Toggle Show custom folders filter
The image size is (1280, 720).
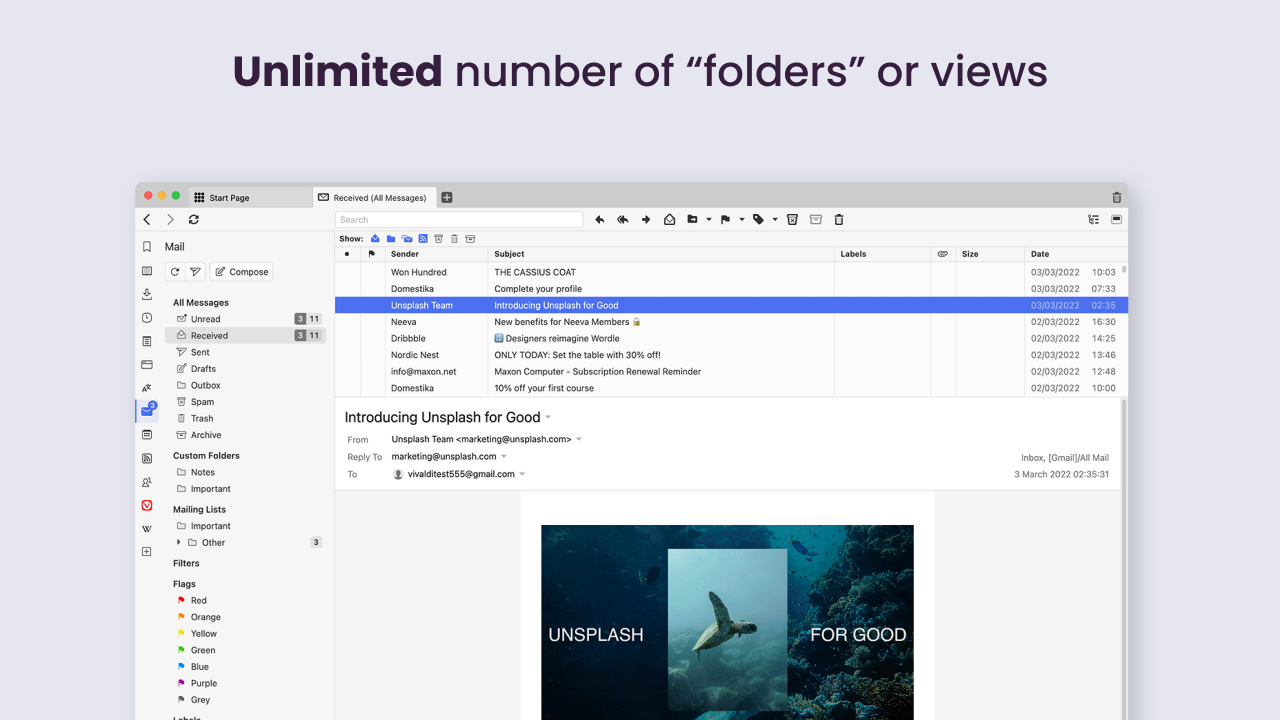click(x=391, y=238)
